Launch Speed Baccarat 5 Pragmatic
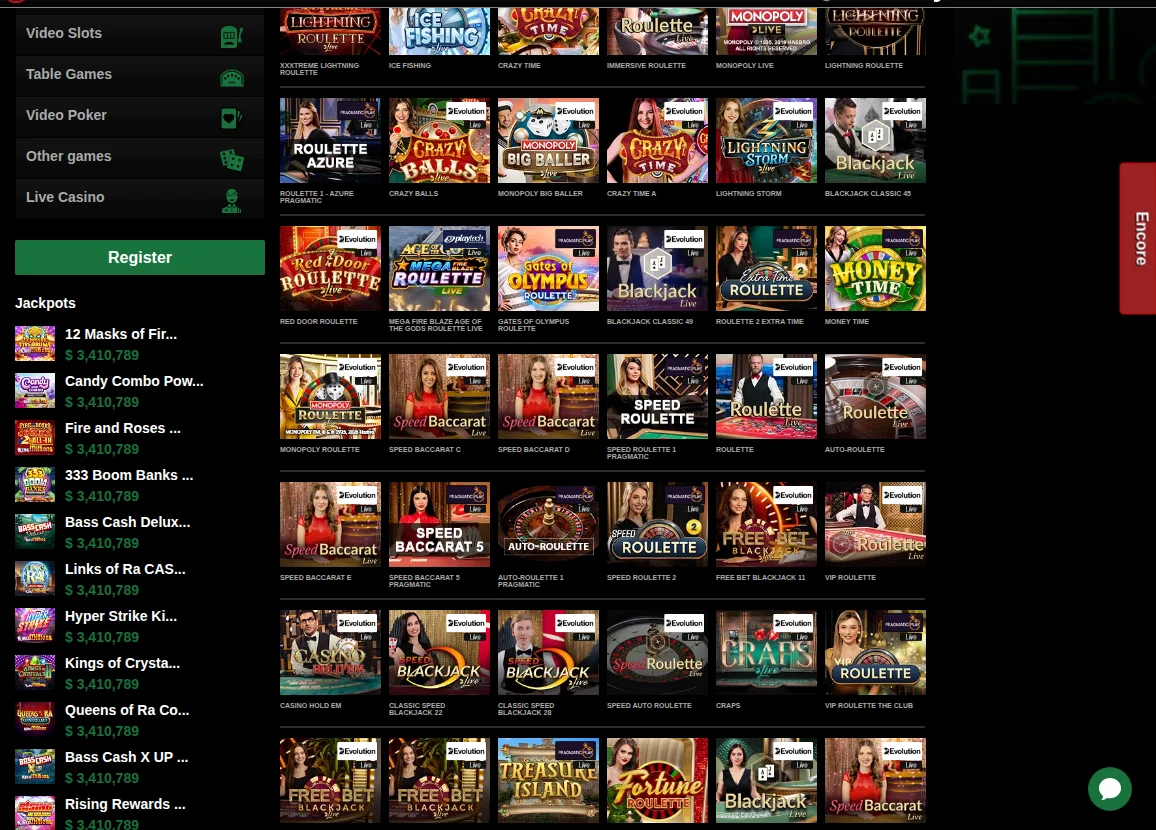This screenshot has height=830, width=1156. tap(439, 525)
